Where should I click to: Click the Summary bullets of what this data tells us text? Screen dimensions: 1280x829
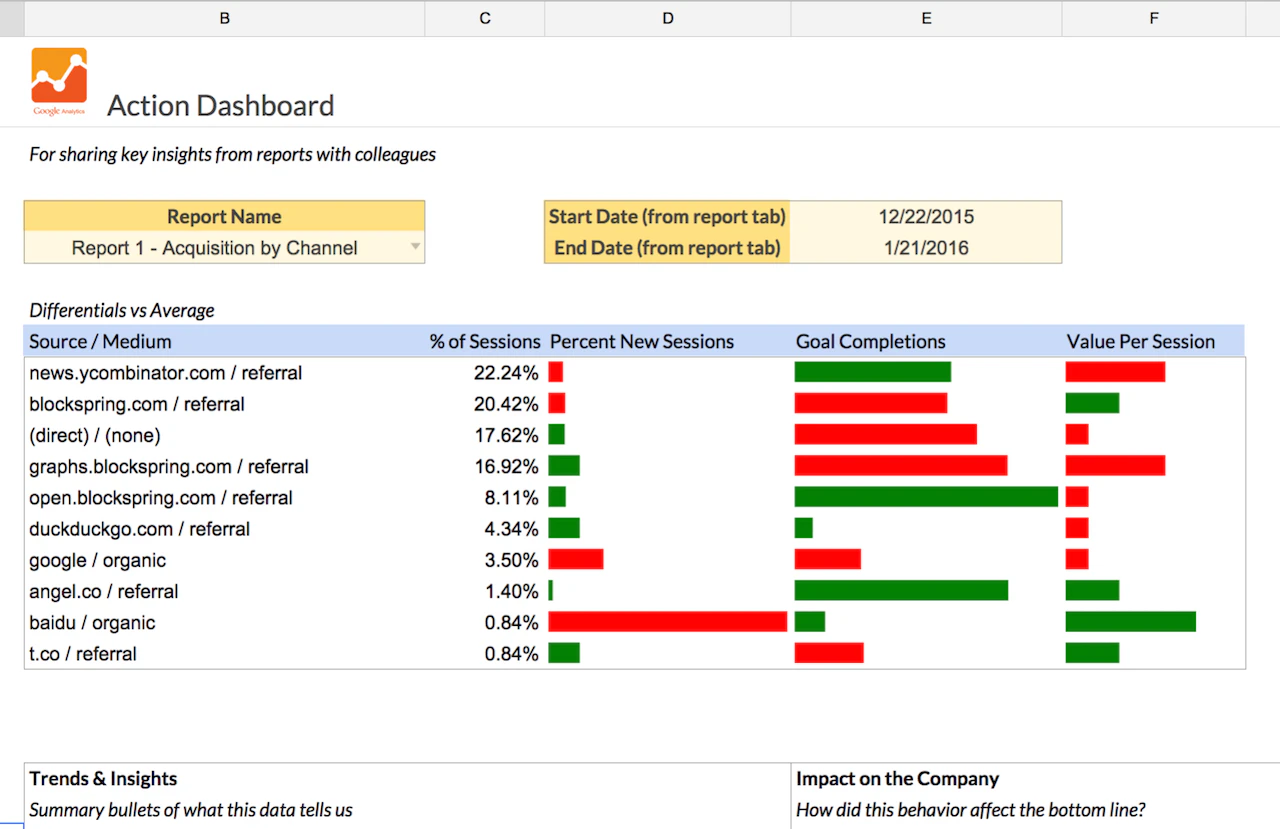coord(191,810)
